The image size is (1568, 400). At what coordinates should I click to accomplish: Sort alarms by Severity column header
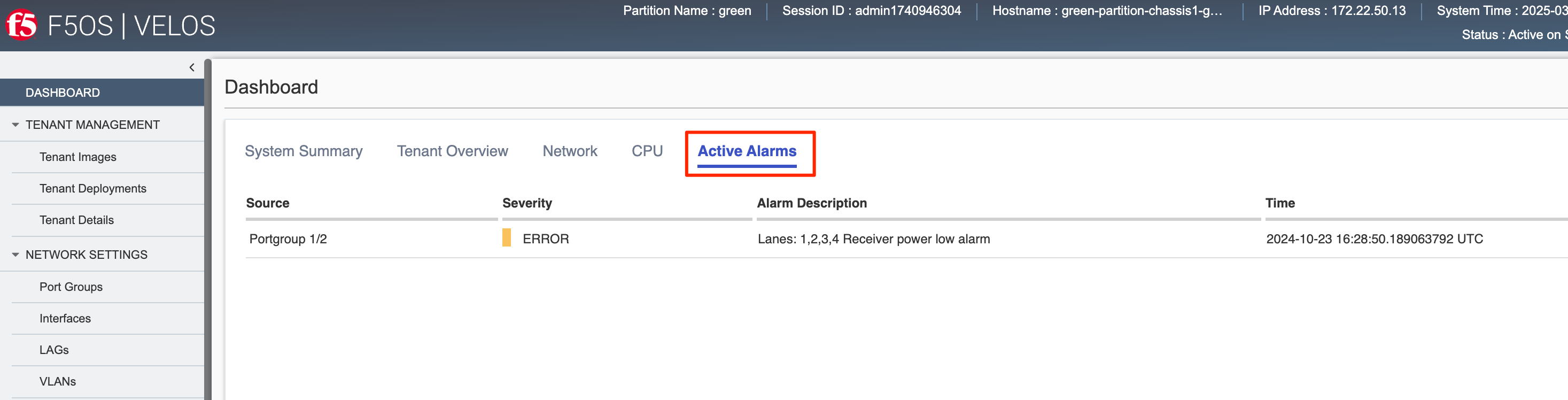point(527,203)
